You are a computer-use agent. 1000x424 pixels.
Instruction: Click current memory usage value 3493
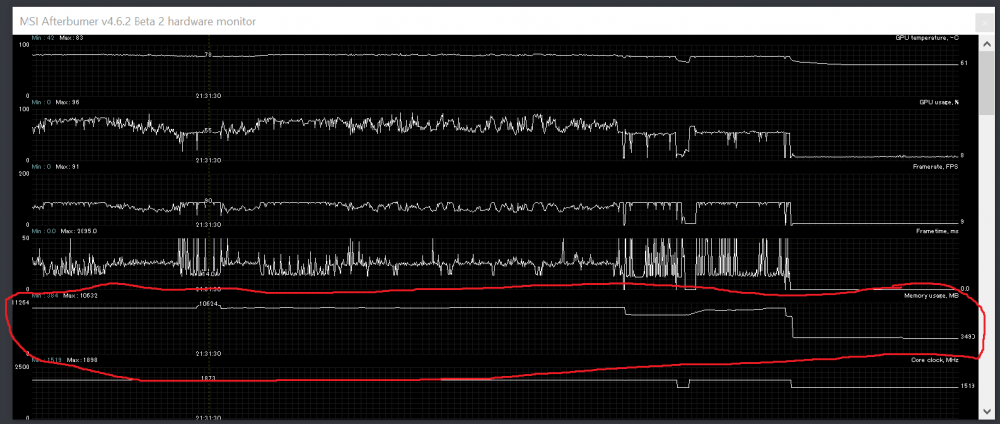[x=967, y=337]
